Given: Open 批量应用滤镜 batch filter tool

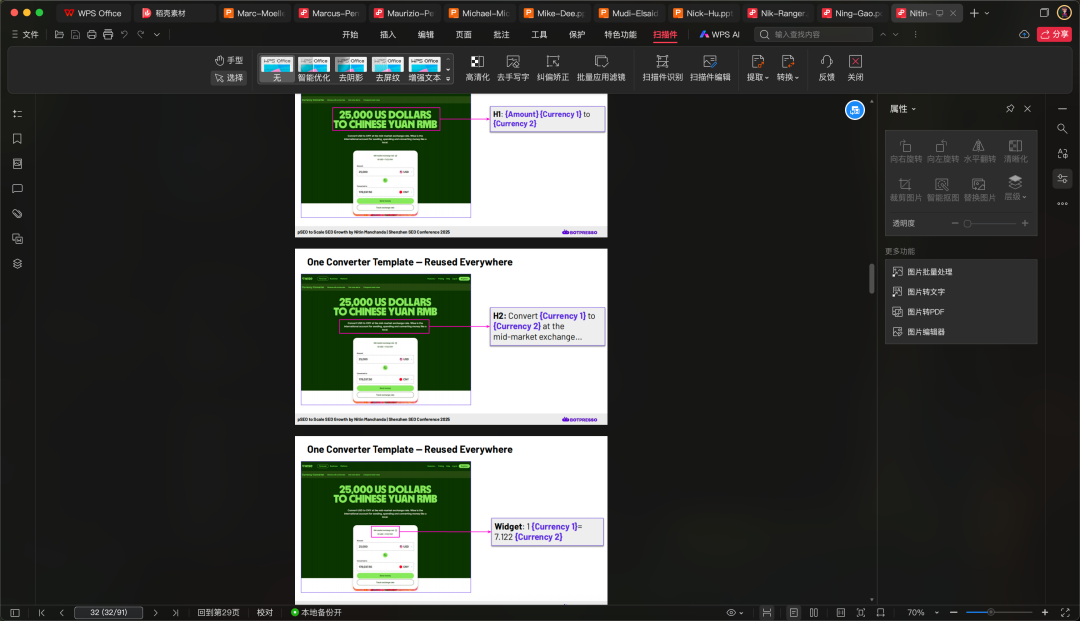Looking at the screenshot, I should [x=601, y=69].
